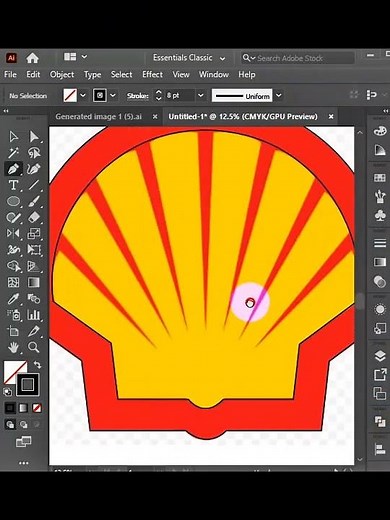Viewport: 390px width, 520px height.
Task: Open Uniform variable width profile dropdown
Action: (279, 96)
